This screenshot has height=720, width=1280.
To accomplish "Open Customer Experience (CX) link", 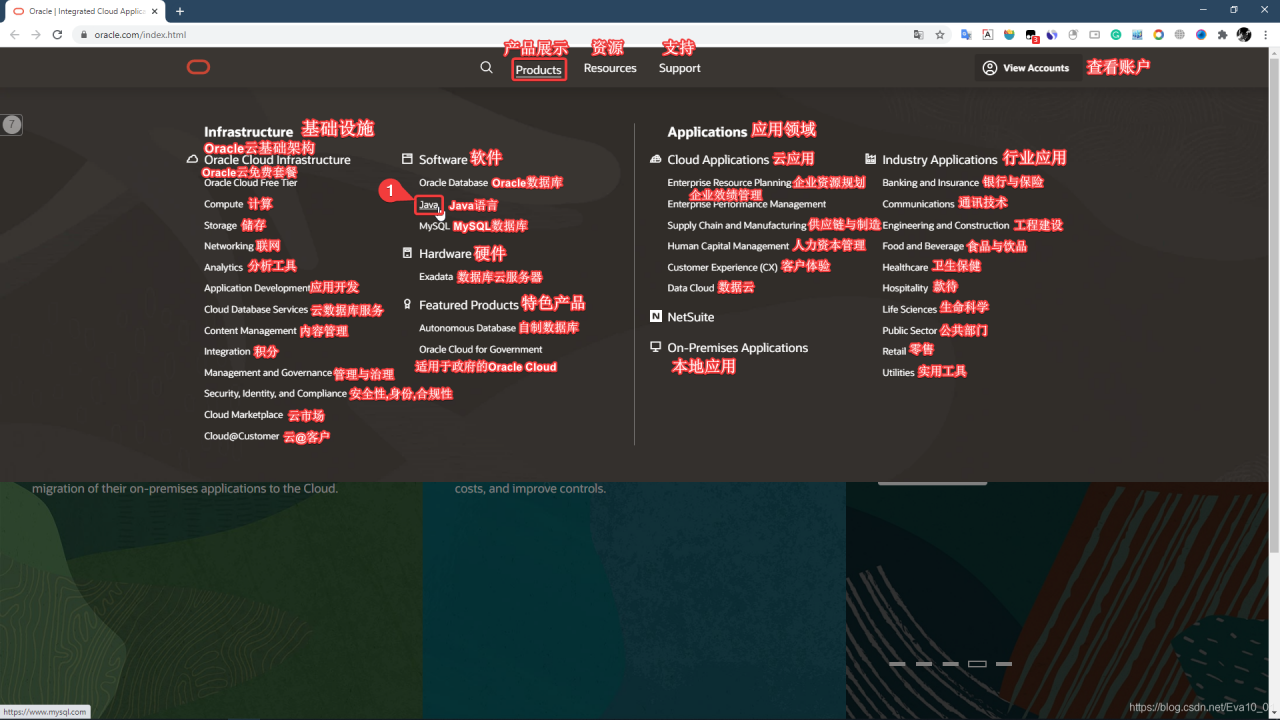I will pyautogui.click(x=722, y=267).
